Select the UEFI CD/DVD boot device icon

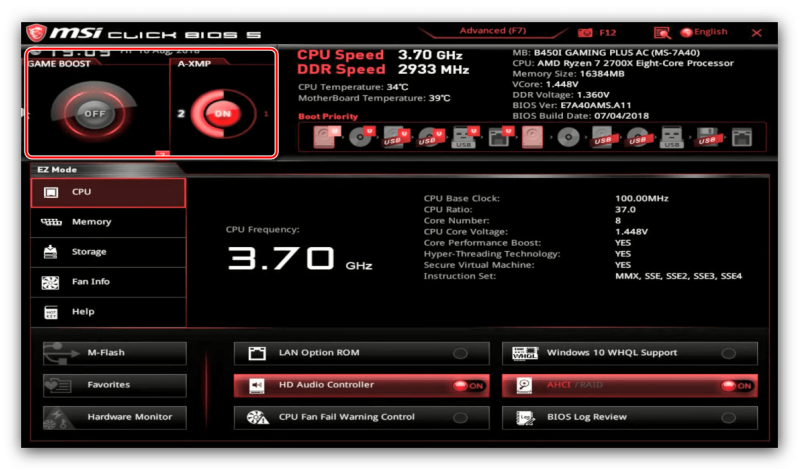(x=362, y=137)
